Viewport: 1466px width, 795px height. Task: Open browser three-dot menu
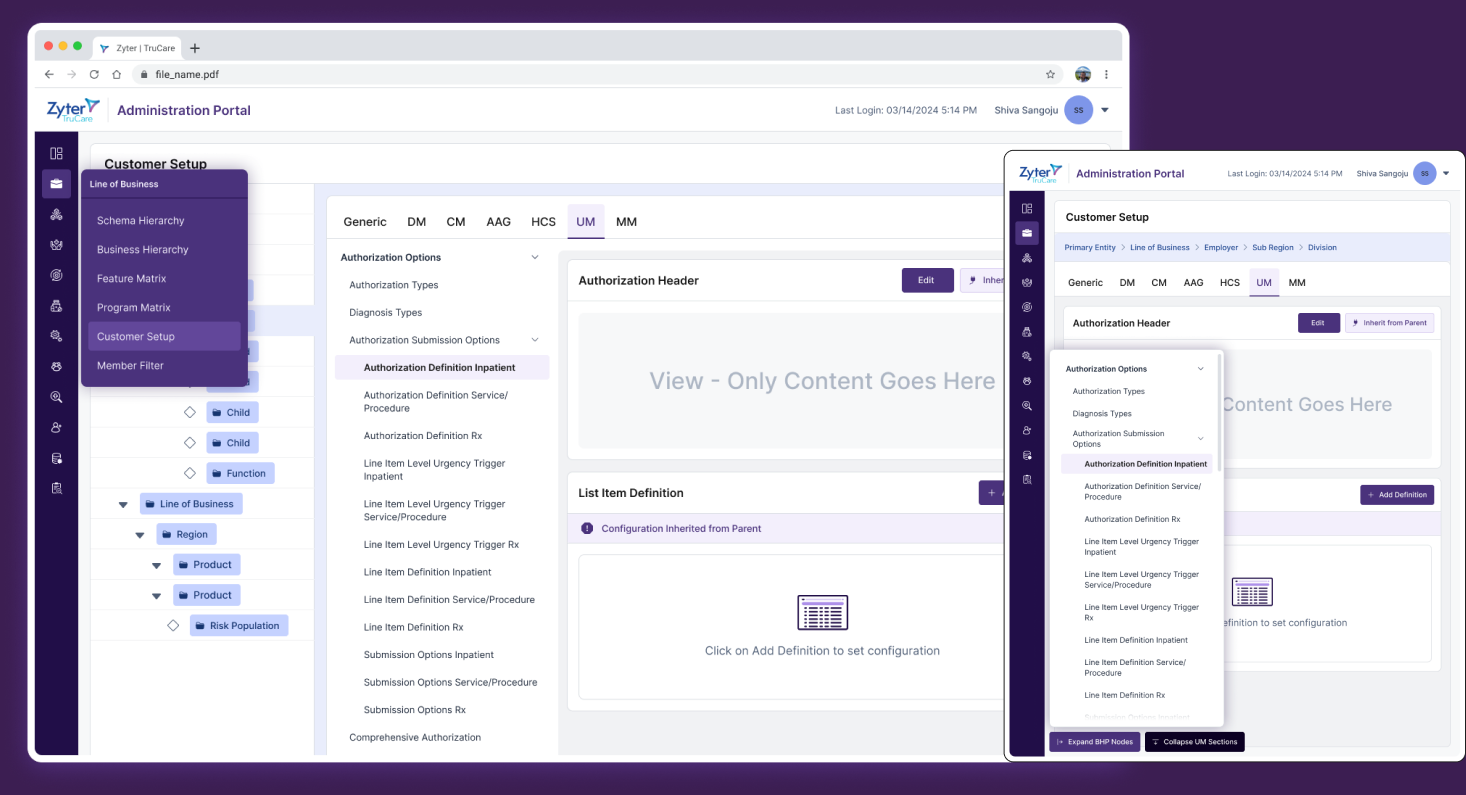1106,74
